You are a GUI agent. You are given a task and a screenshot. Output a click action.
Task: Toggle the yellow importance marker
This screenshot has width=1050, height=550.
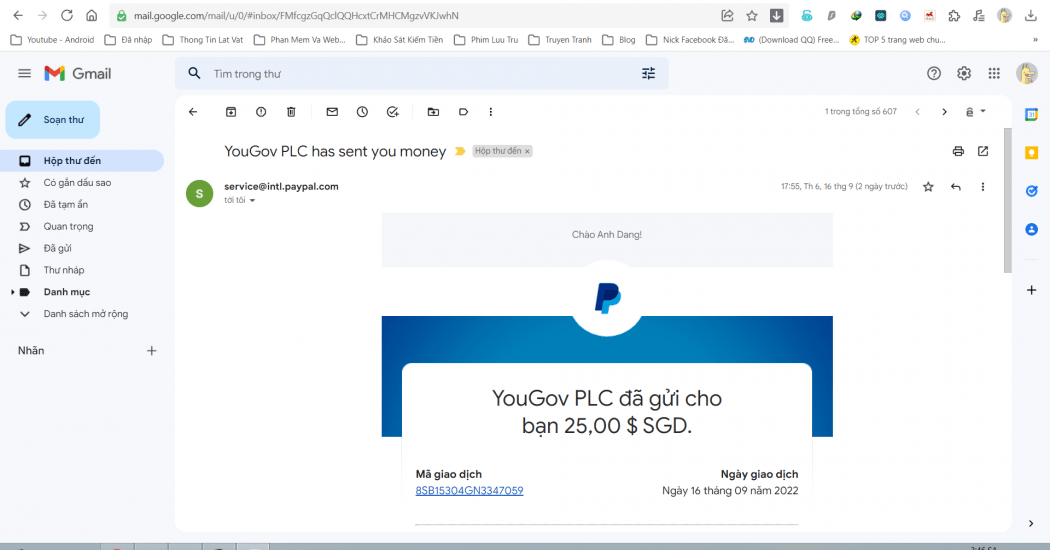pyautogui.click(x=460, y=151)
